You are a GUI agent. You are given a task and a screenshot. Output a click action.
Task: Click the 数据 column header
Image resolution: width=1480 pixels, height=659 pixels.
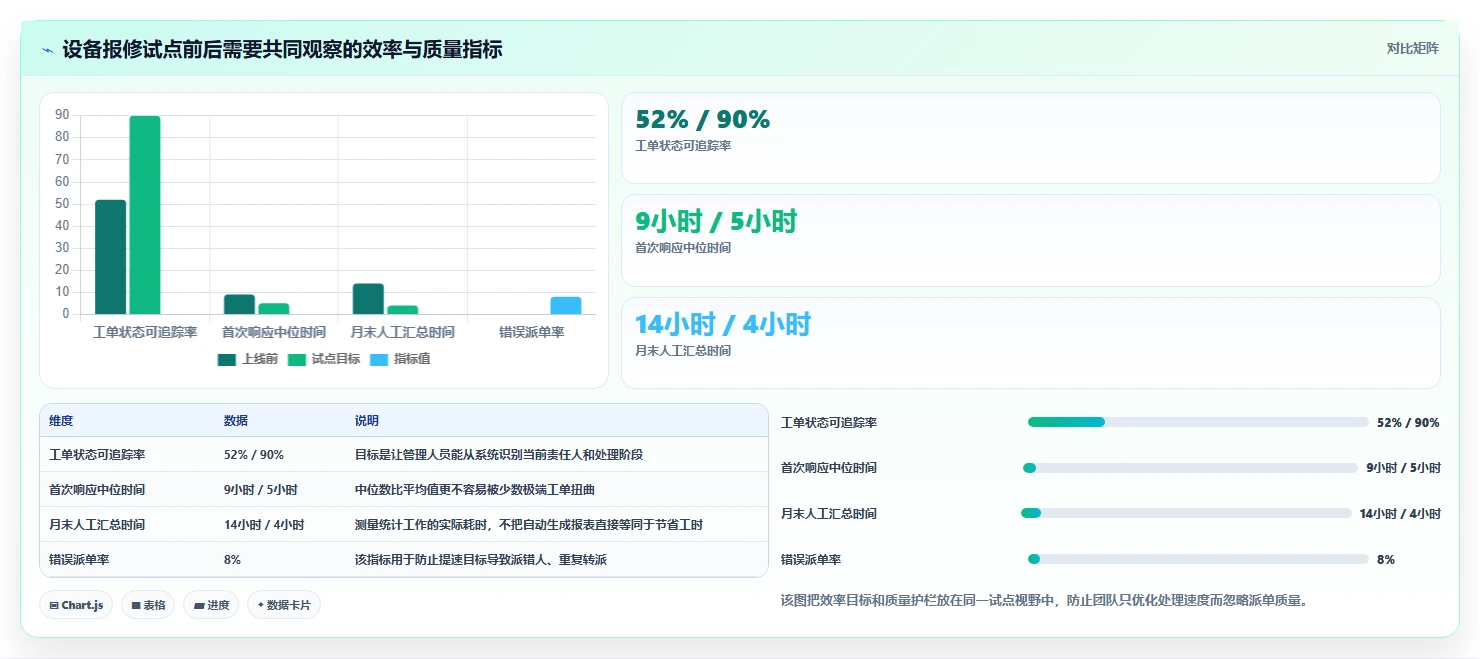point(236,421)
